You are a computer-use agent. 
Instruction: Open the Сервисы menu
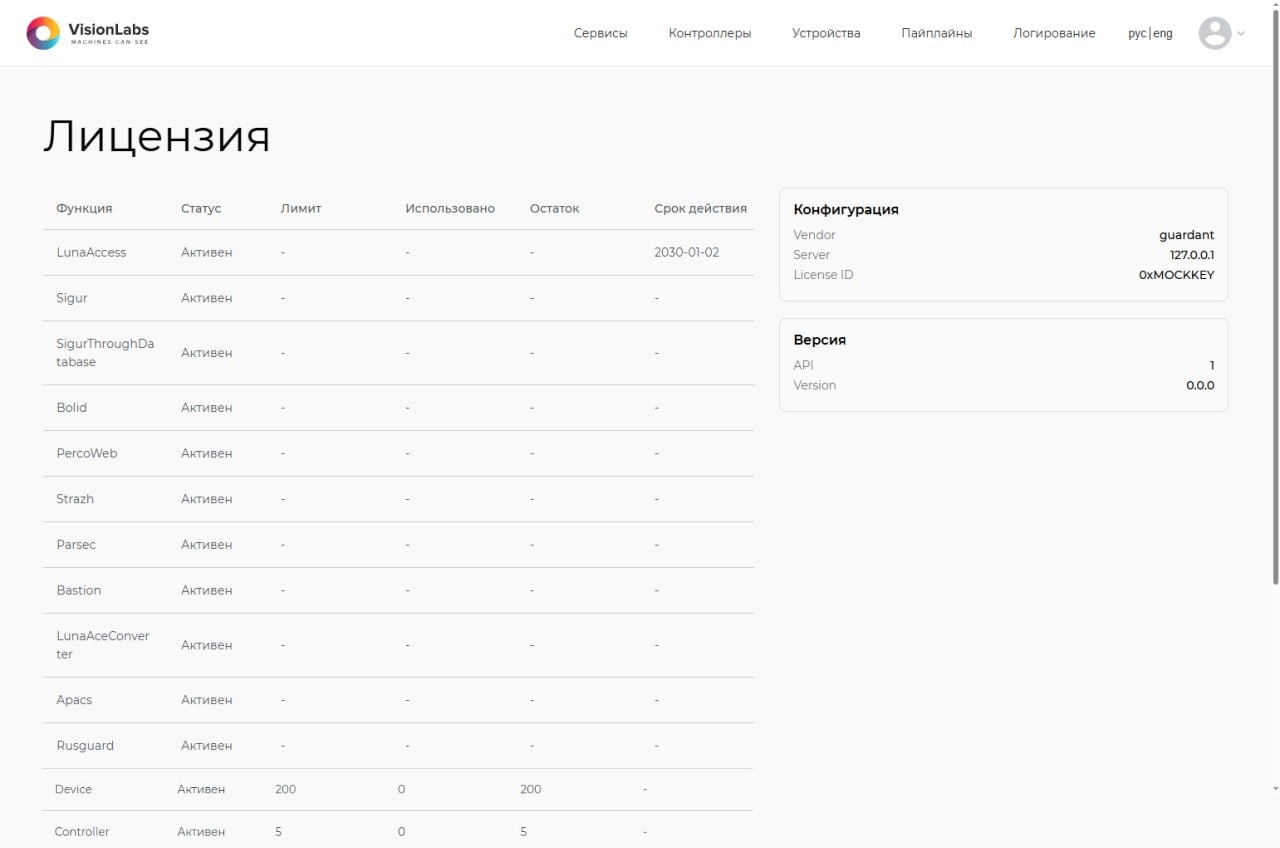[x=601, y=33]
